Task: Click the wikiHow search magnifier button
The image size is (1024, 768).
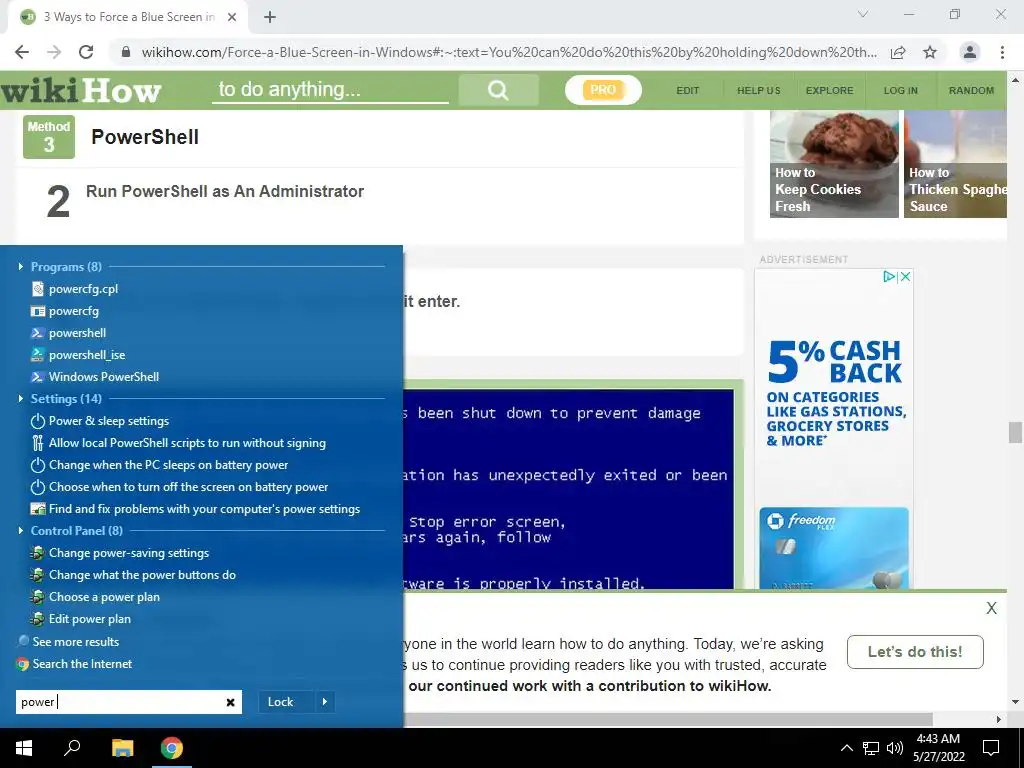Action: point(498,90)
